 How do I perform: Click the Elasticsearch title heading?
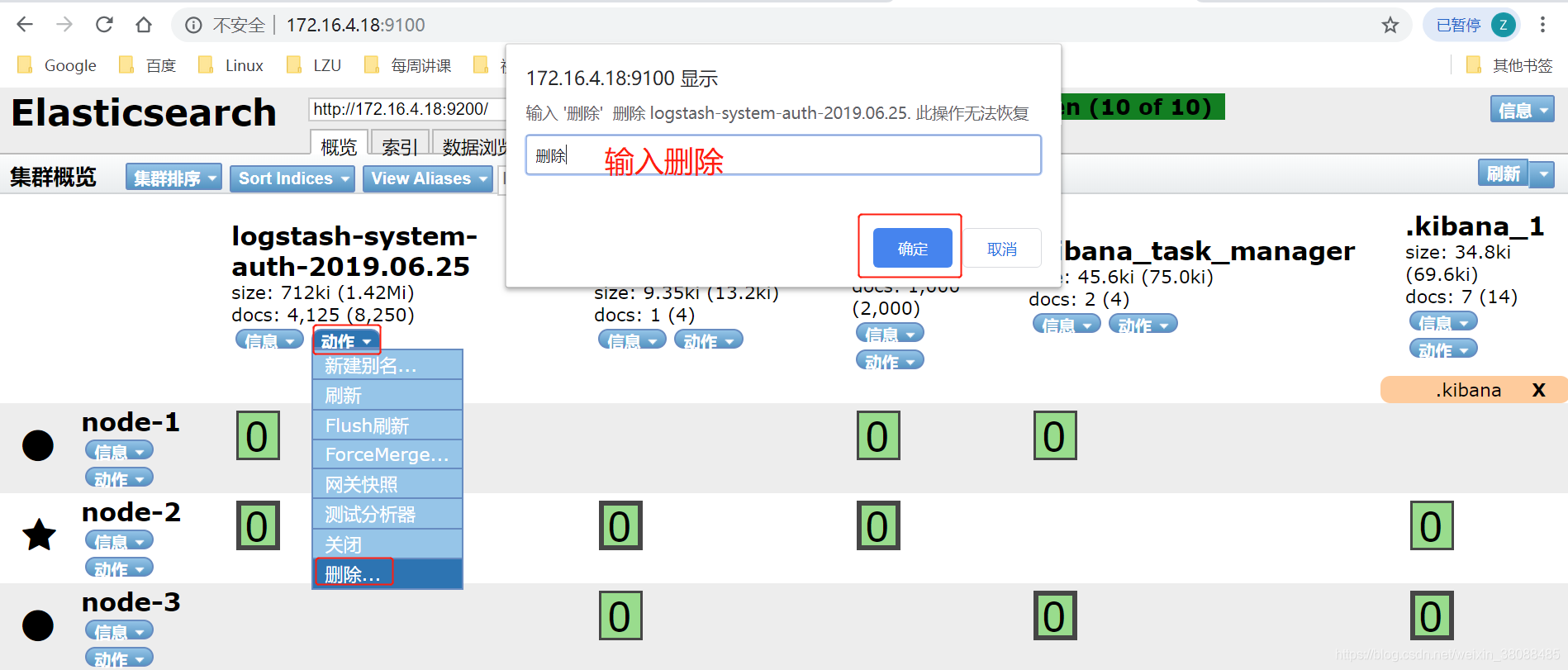click(145, 112)
